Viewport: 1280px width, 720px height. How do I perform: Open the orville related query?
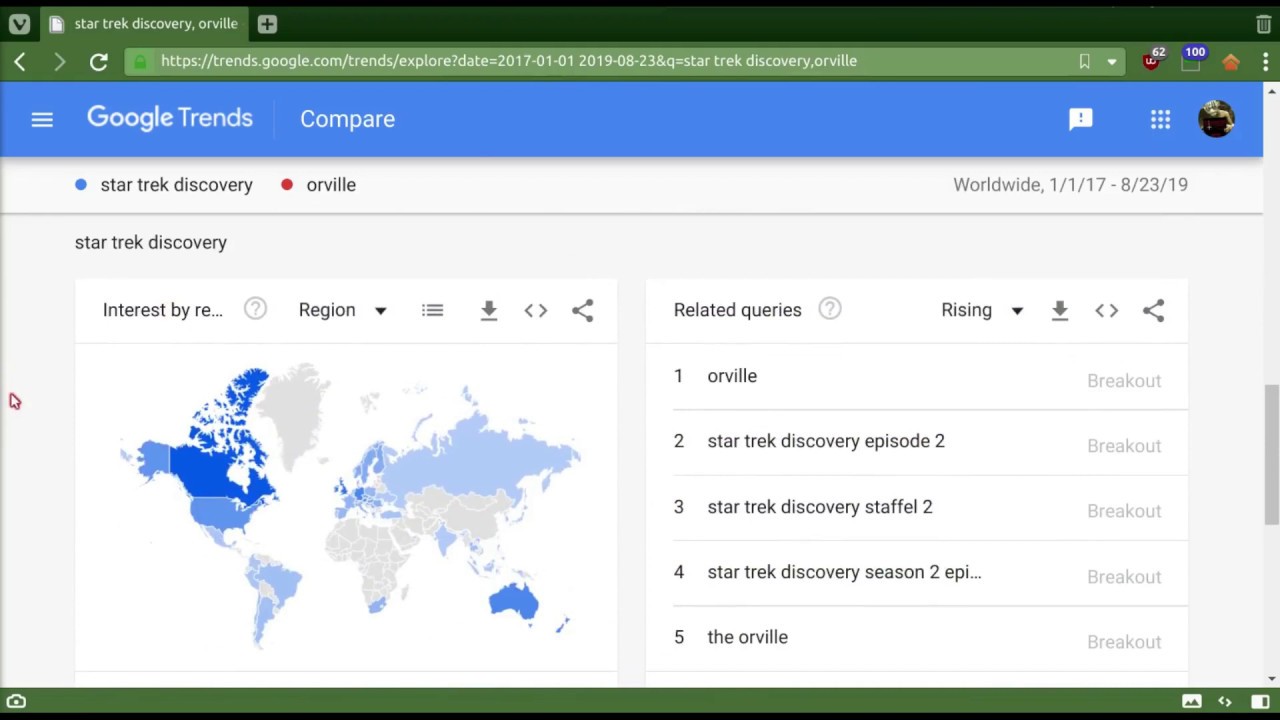(x=732, y=376)
